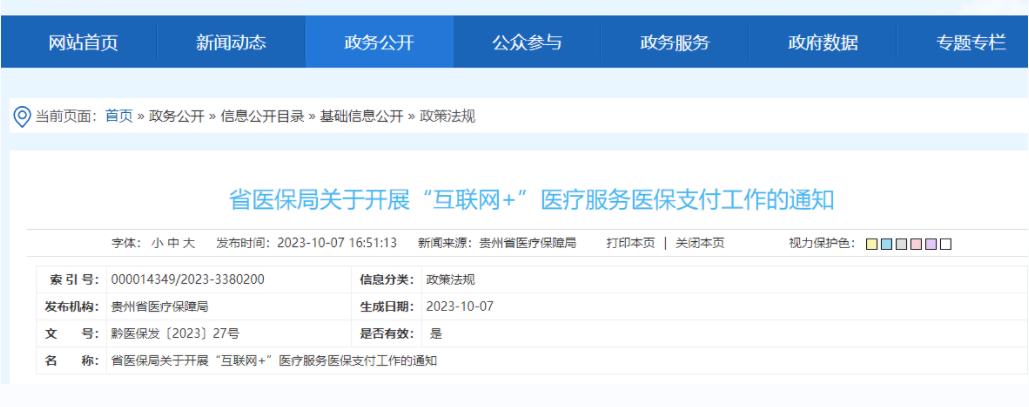Open the 网站首页 navigation tab
The width and height of the screenshot is (1029, 407).
click(x=83, y=43)
